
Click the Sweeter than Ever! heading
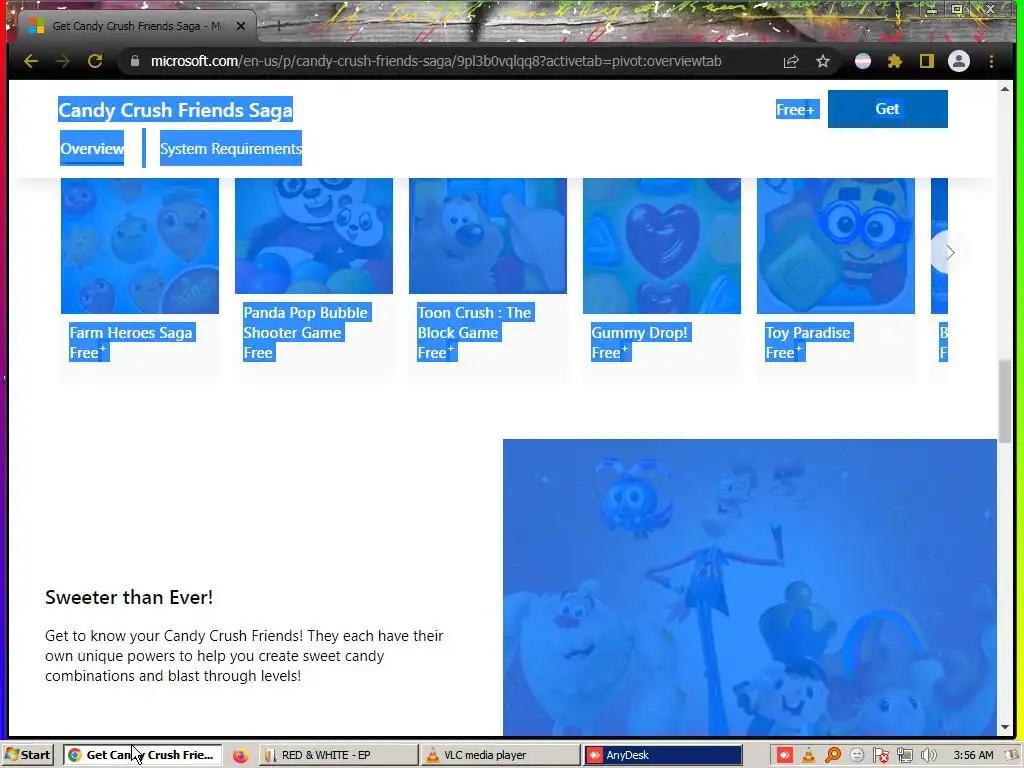(129, 597)
